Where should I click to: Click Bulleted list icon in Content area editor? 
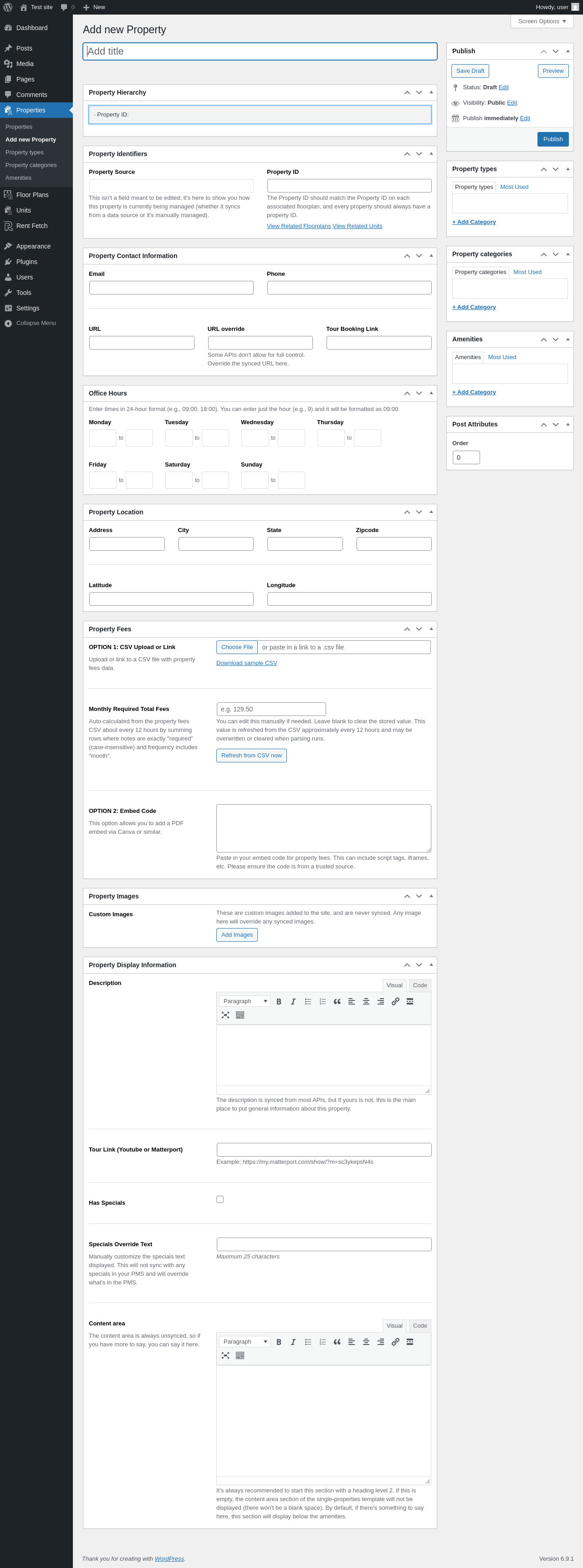click(x=308, y=1342)
